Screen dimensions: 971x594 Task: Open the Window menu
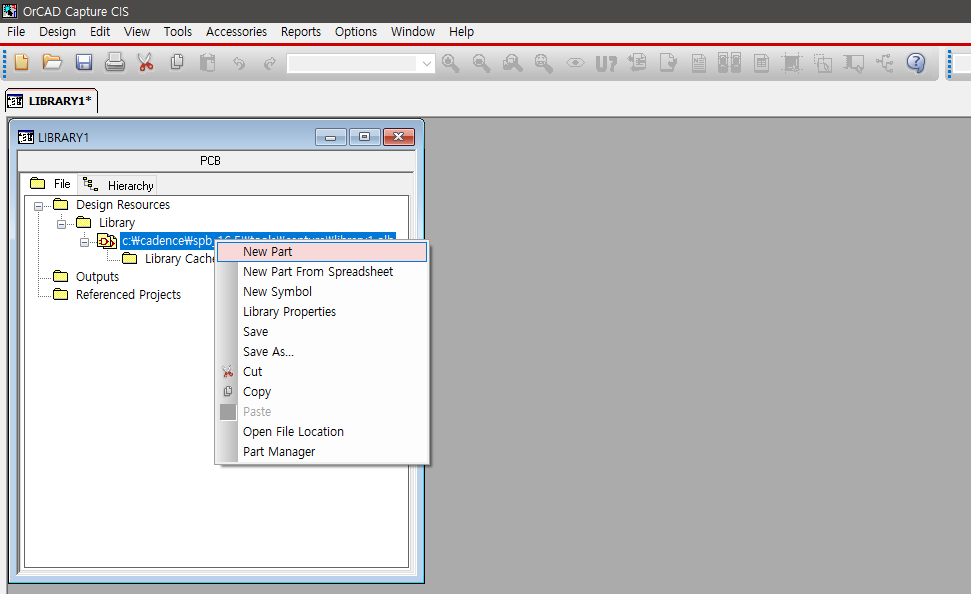click(413, 32)
